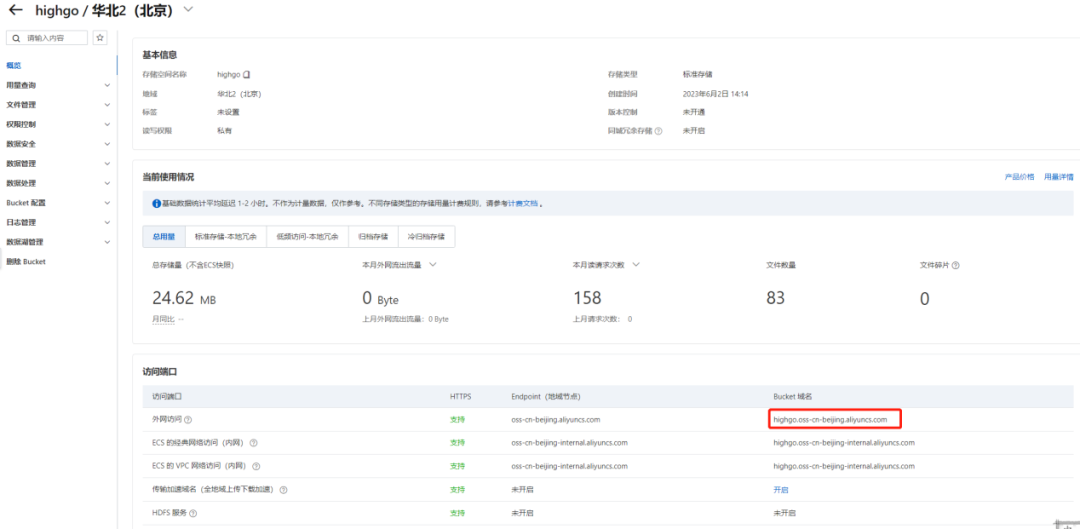
Task: Expand 数据处理 sidebar chevron
Action: click(107, 183)
